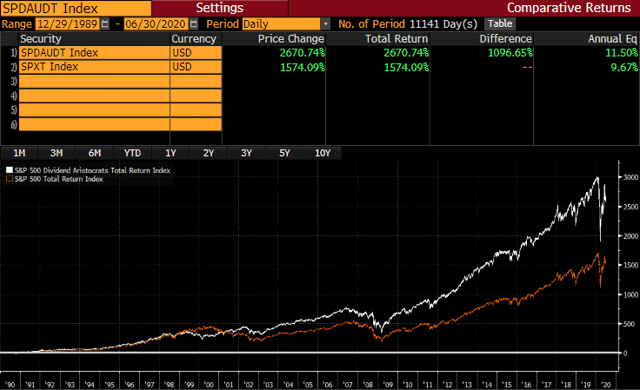Viewport: 640px width, 390px height.
Task: Click the '20 year label on chart axis
Action: coord(606,384)
